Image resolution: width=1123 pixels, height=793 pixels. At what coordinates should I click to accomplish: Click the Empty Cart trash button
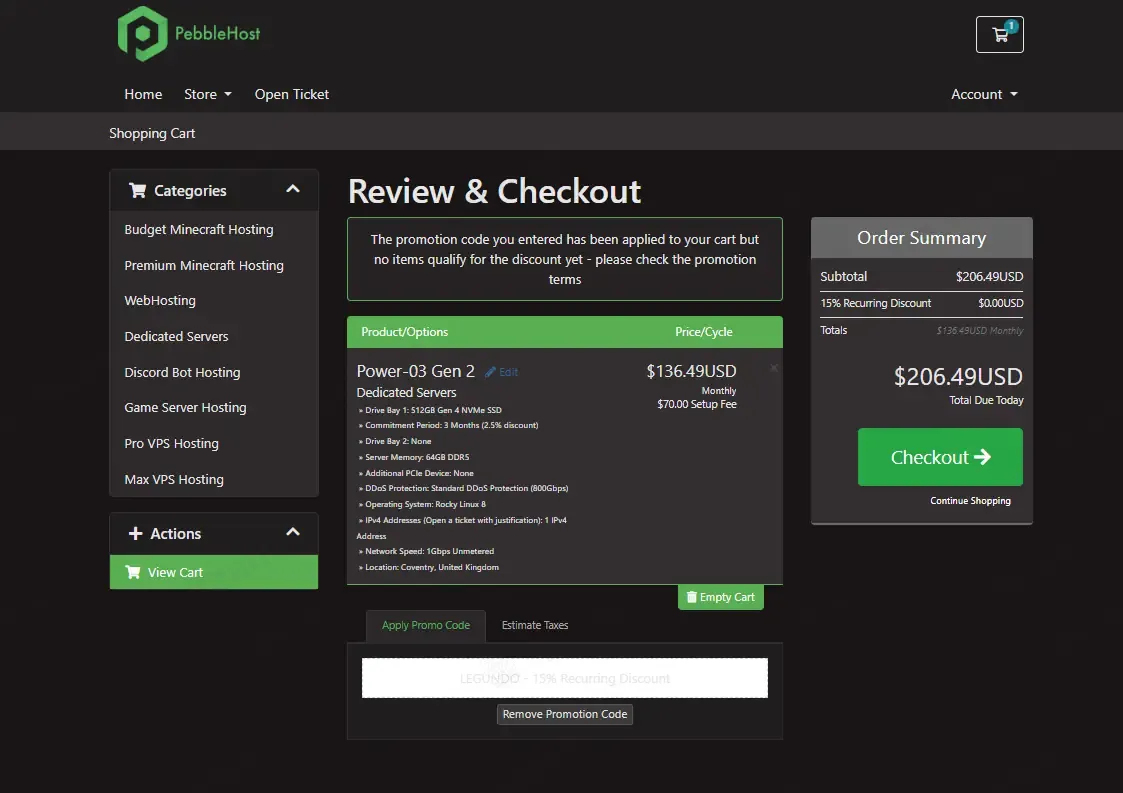point(720,597)
